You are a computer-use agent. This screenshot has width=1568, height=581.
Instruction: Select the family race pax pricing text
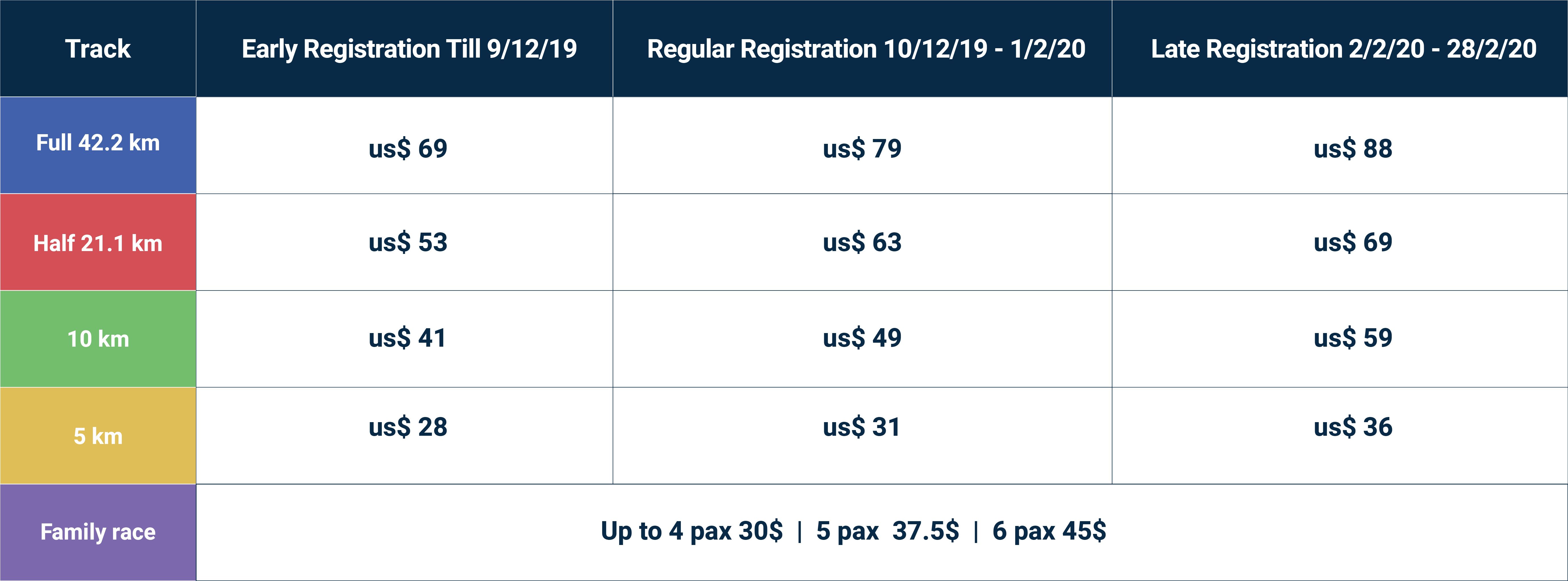853,531
